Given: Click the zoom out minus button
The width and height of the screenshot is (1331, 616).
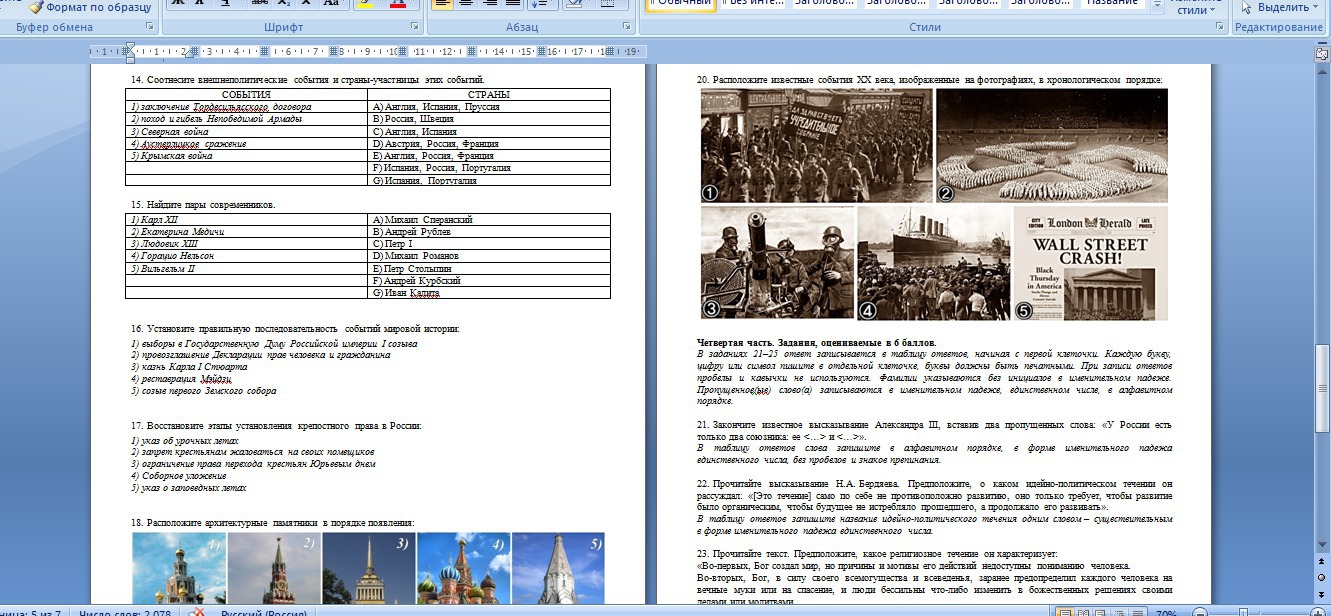Looking at the screenshot, I should point(1200,611).
